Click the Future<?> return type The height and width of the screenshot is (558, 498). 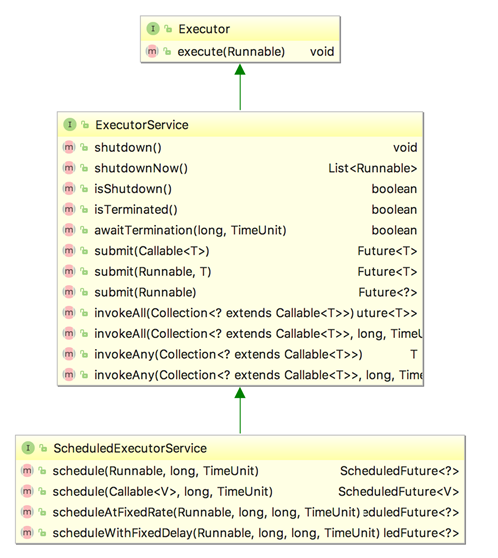[388, 292]
